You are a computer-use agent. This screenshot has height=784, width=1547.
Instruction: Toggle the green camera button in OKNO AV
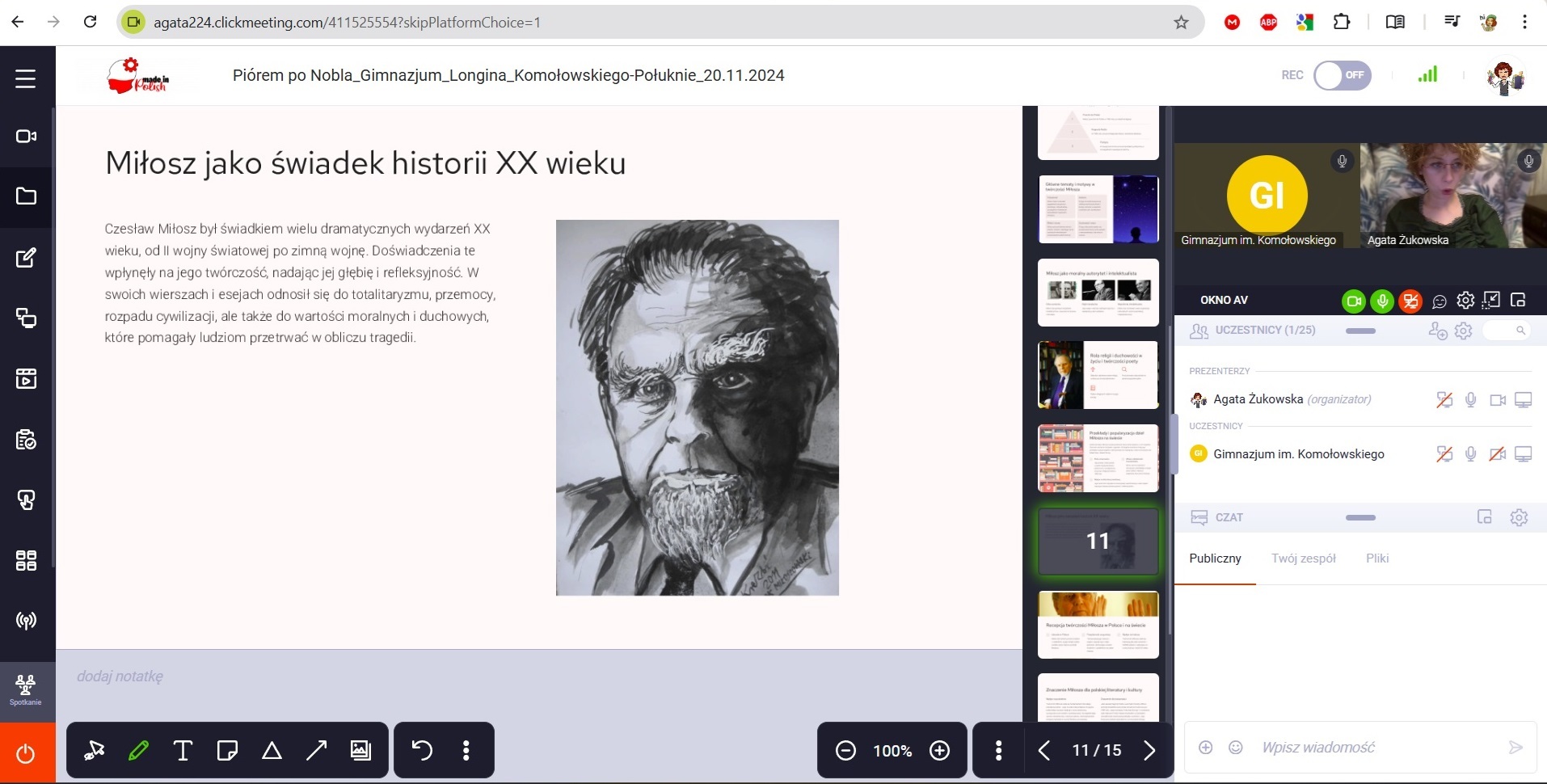coord(1354,301)
